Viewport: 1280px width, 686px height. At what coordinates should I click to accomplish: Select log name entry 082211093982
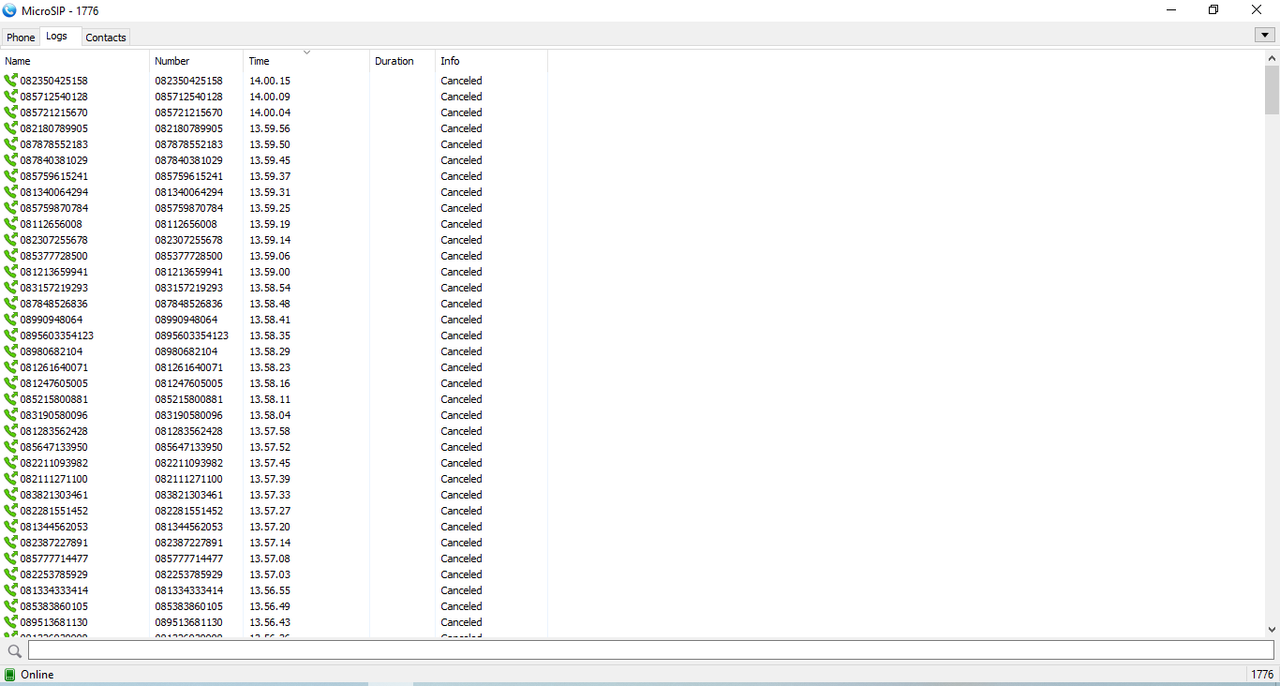pos(54,464)
